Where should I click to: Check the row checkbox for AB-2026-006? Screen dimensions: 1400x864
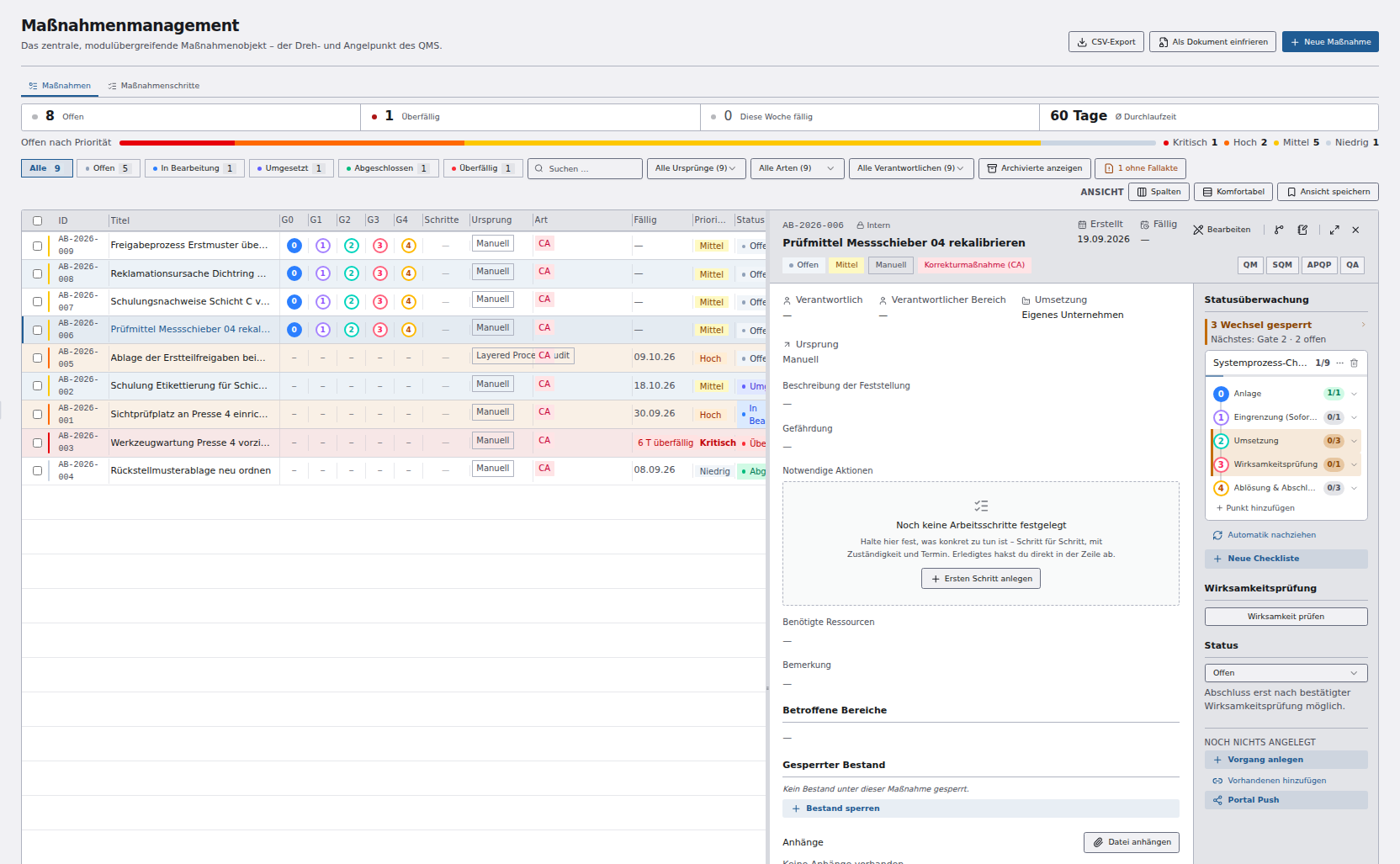[x=37, y=330]
